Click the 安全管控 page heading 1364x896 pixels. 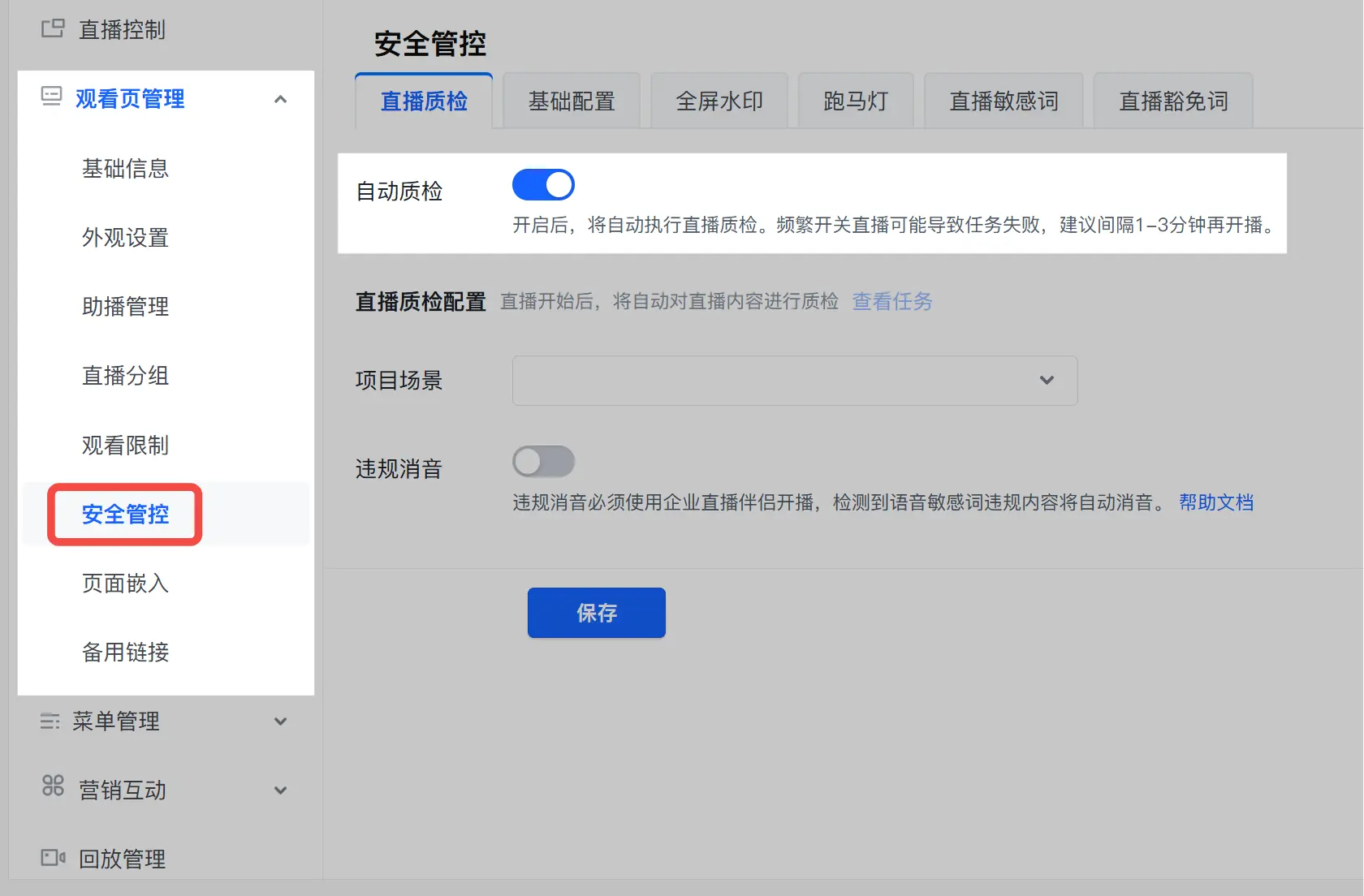pos(430,43)
